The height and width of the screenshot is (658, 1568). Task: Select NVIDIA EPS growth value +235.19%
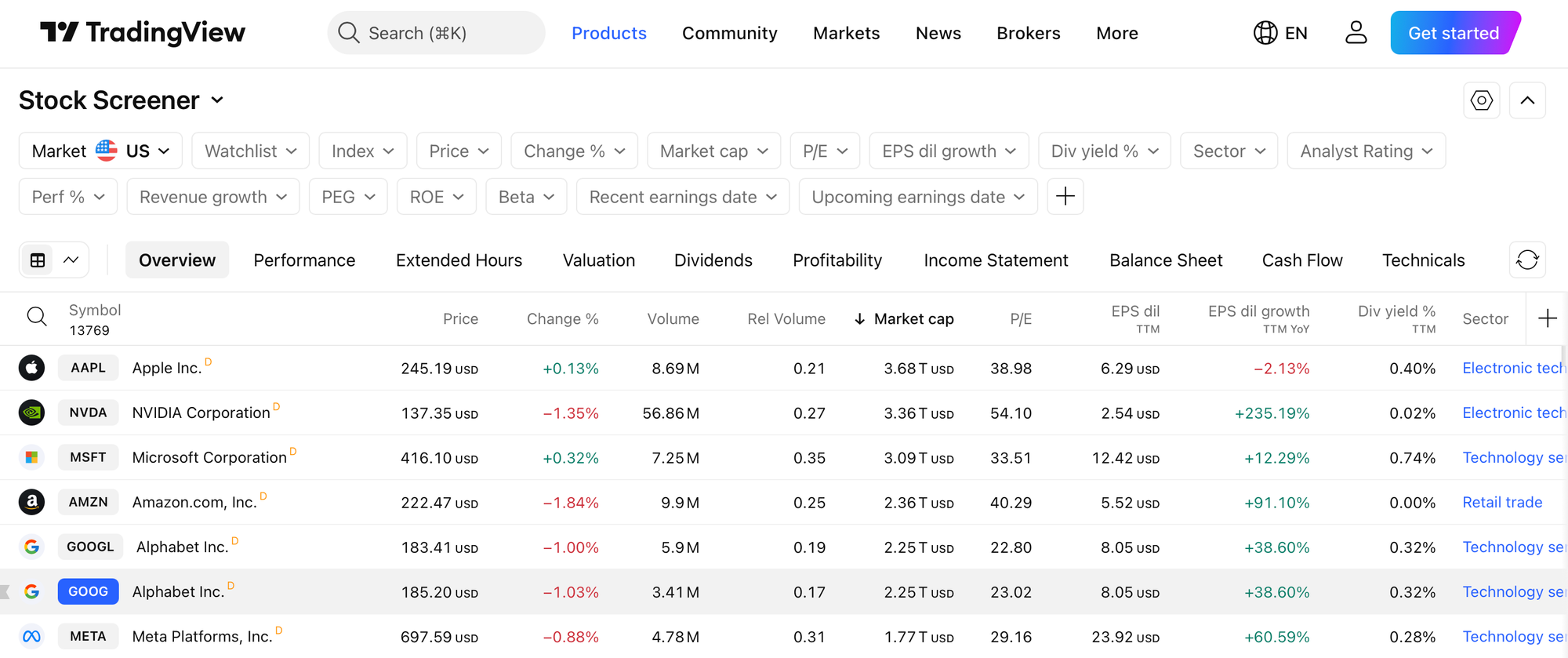(1272, 413)
